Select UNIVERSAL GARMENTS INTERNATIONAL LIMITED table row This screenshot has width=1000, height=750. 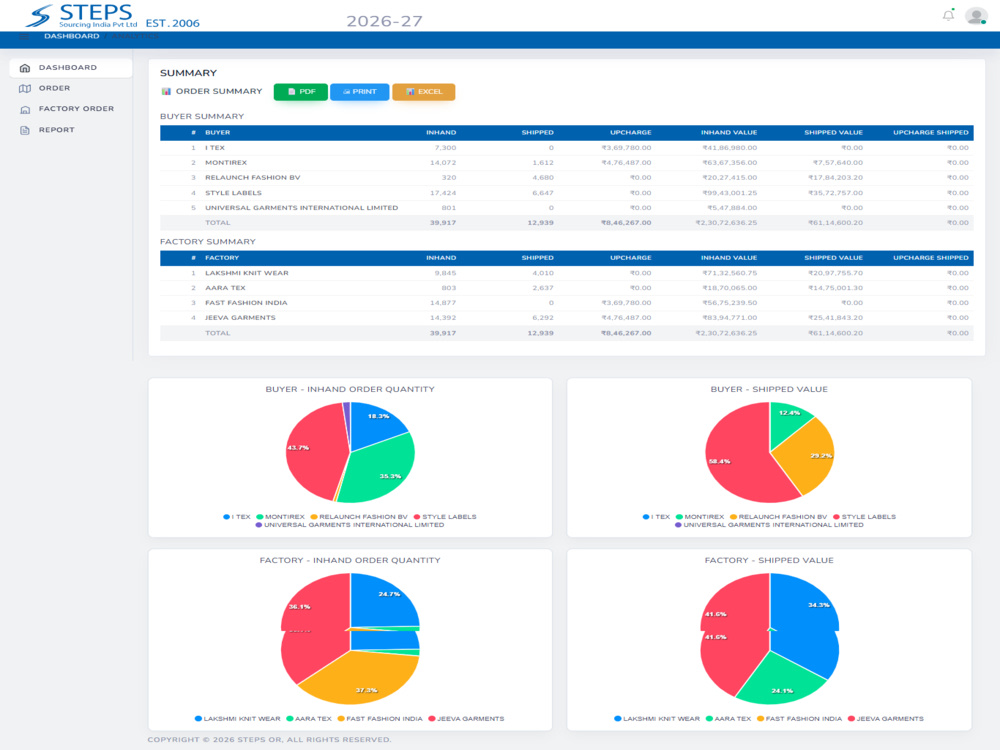pyautogui.click(x=566, y=208)
